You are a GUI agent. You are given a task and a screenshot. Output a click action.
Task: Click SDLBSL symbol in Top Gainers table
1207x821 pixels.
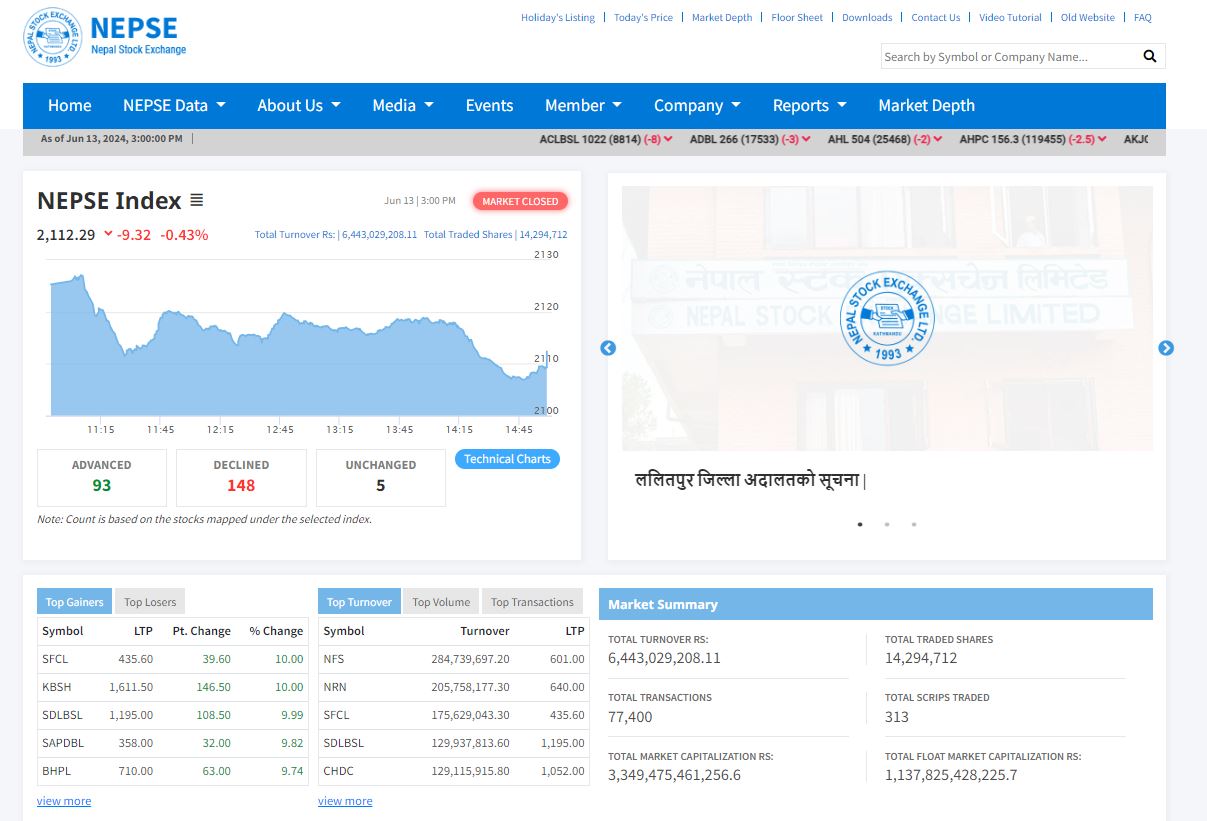(x=62, y=715)
